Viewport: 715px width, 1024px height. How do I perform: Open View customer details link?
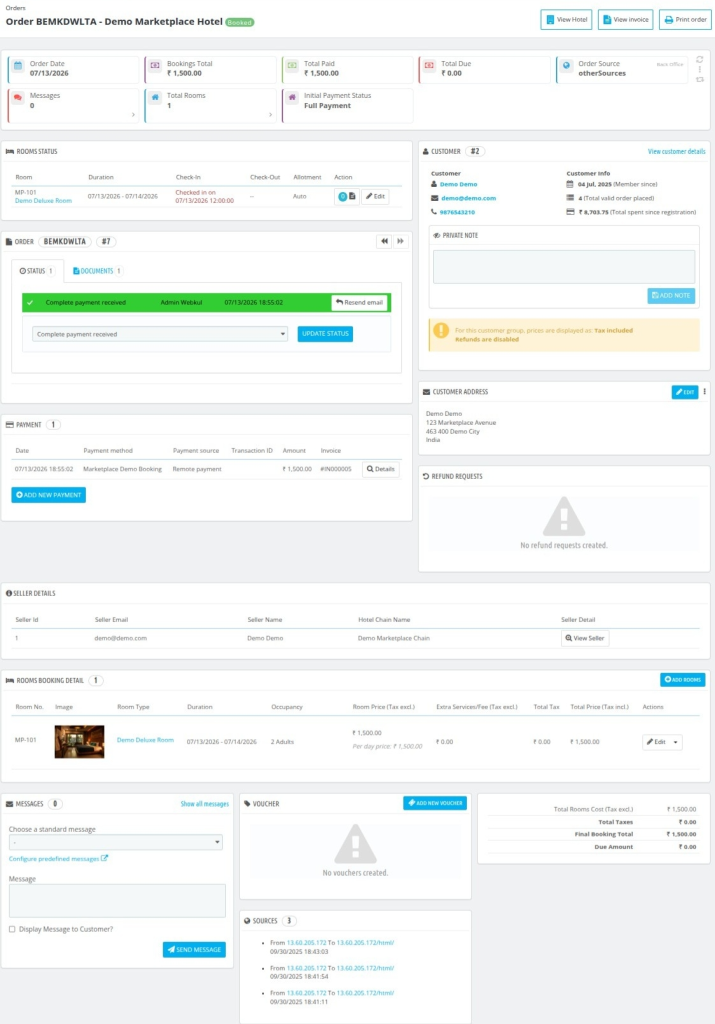tap(676, 152)
